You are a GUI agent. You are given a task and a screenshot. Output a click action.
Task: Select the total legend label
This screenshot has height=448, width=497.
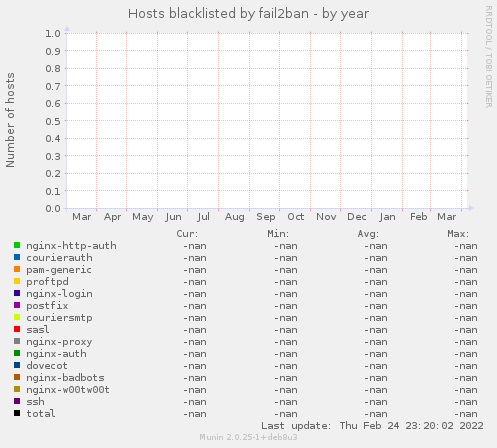coord(41,414)
